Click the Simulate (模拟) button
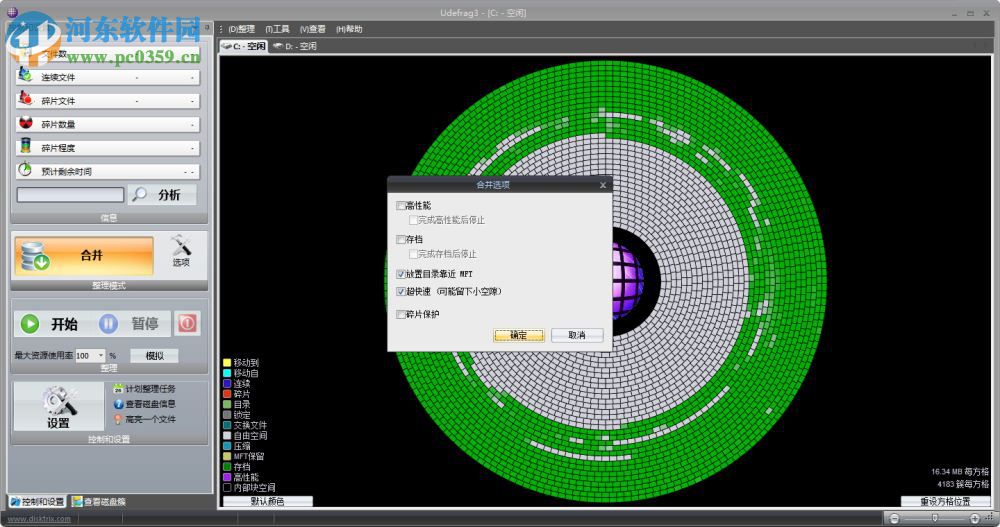This screenshot has height=527, width=1000. tap(154, 355)
